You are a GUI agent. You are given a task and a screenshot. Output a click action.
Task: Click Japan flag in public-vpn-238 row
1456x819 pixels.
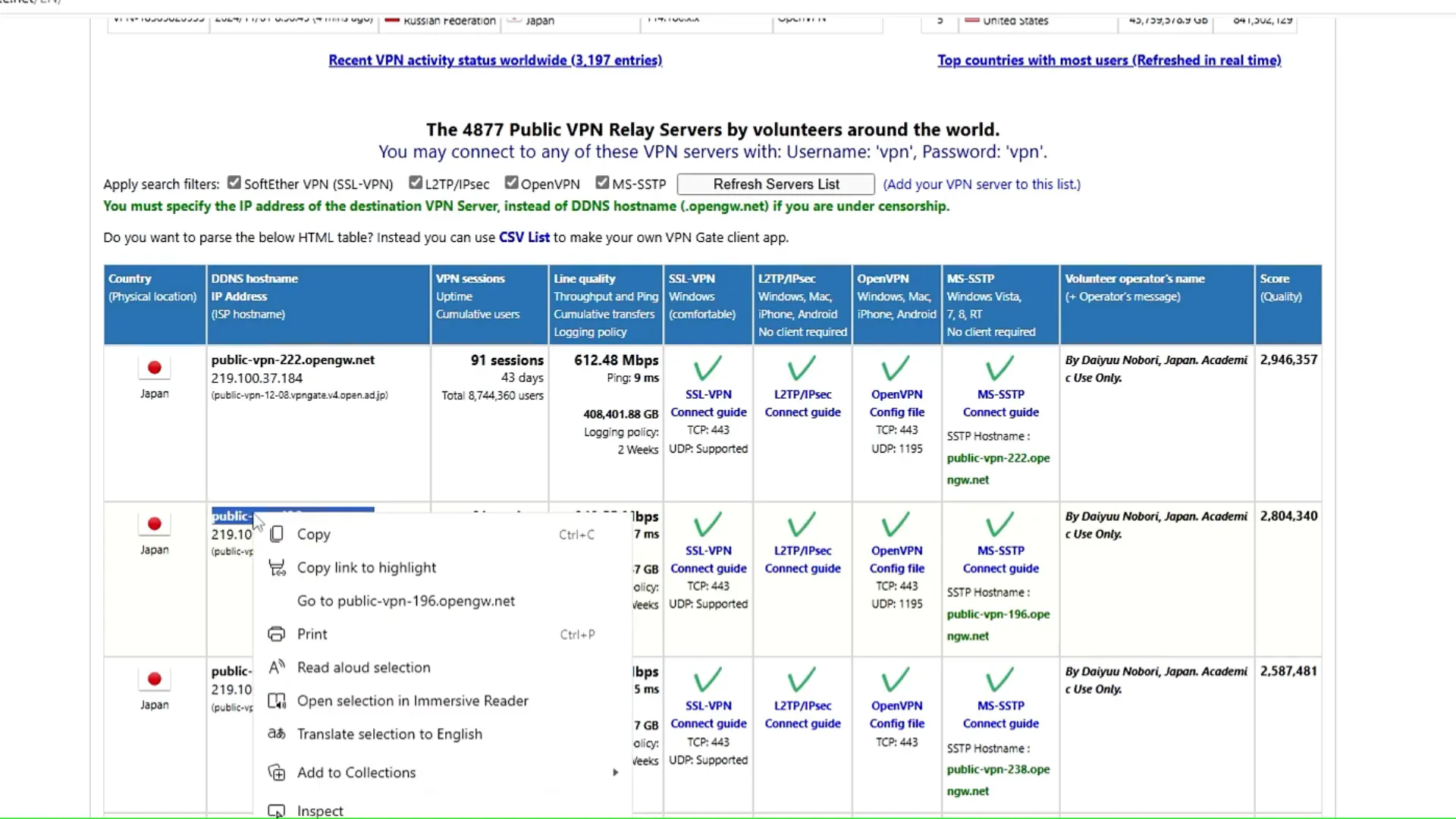[x=154, y=679]
